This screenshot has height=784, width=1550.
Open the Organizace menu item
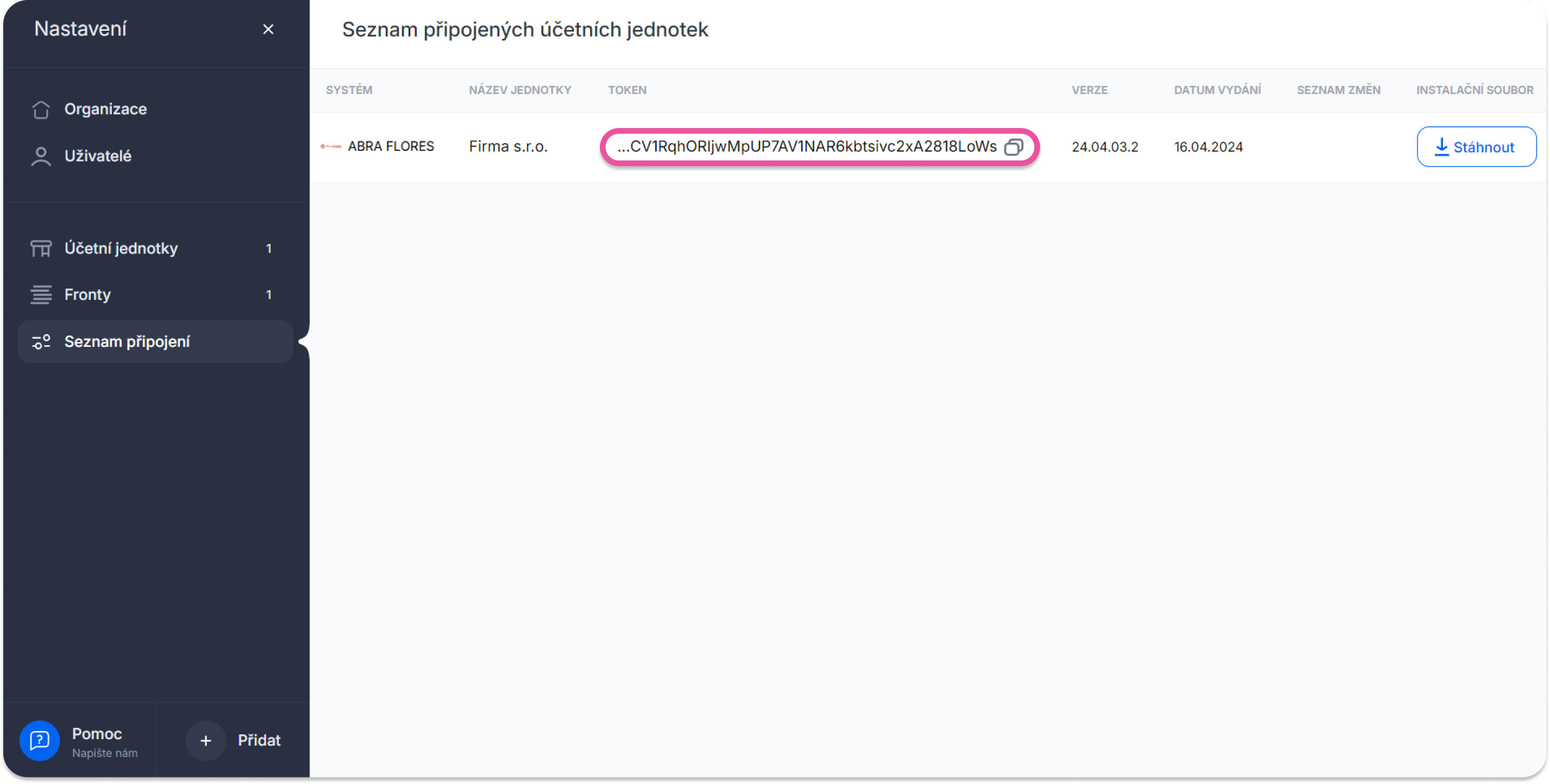tap(106, 110)
